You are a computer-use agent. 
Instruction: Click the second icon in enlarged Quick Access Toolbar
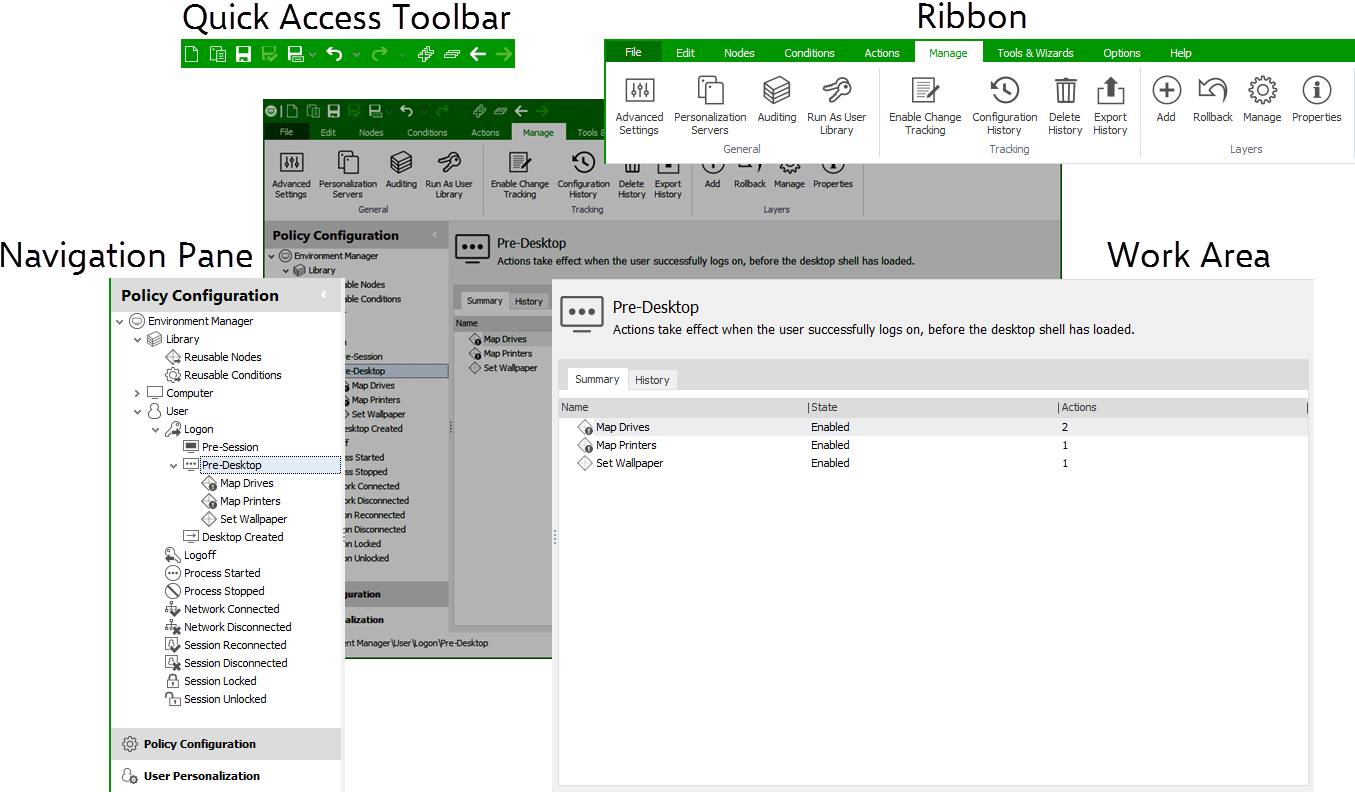(x=217, y=54)
